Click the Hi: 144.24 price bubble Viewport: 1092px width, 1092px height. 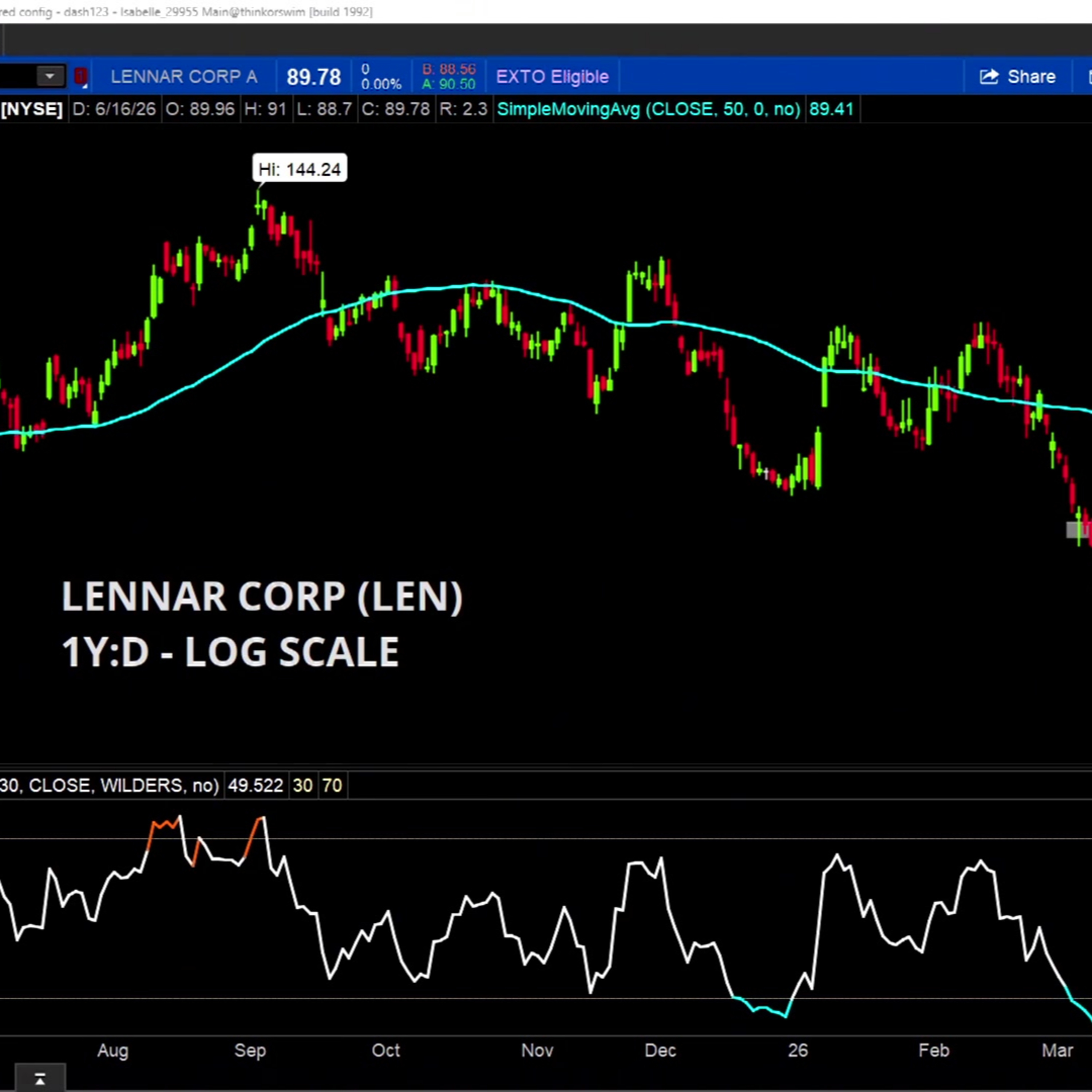pyautogui.click(x=300, y=169)
